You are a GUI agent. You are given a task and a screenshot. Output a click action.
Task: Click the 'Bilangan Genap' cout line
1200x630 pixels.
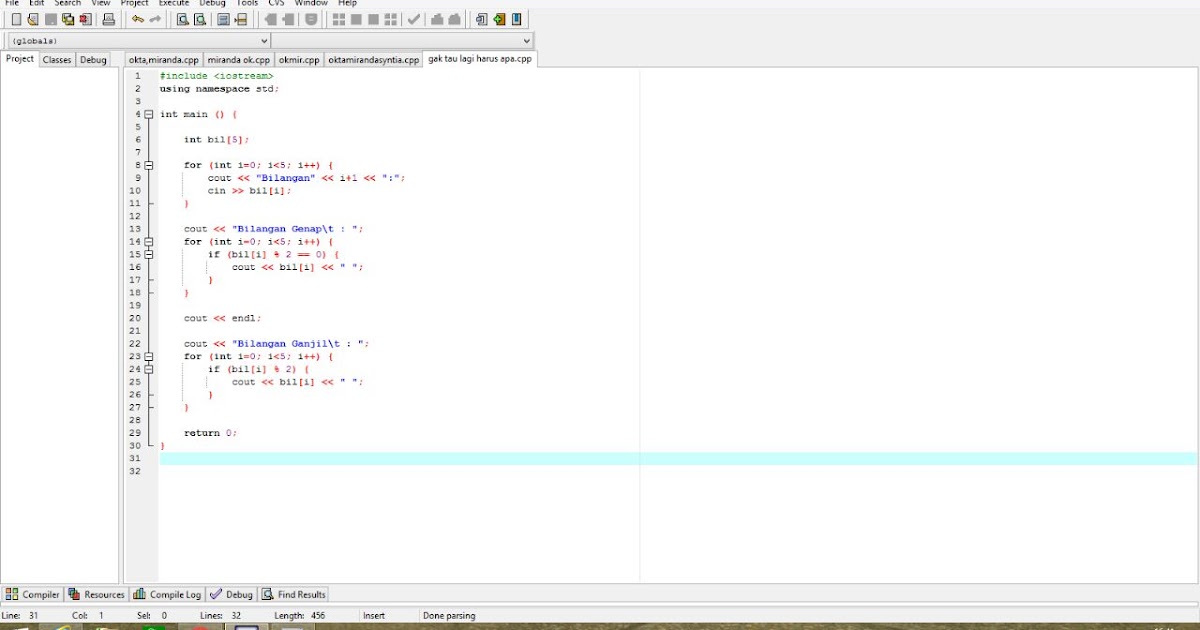pos(273,229)
